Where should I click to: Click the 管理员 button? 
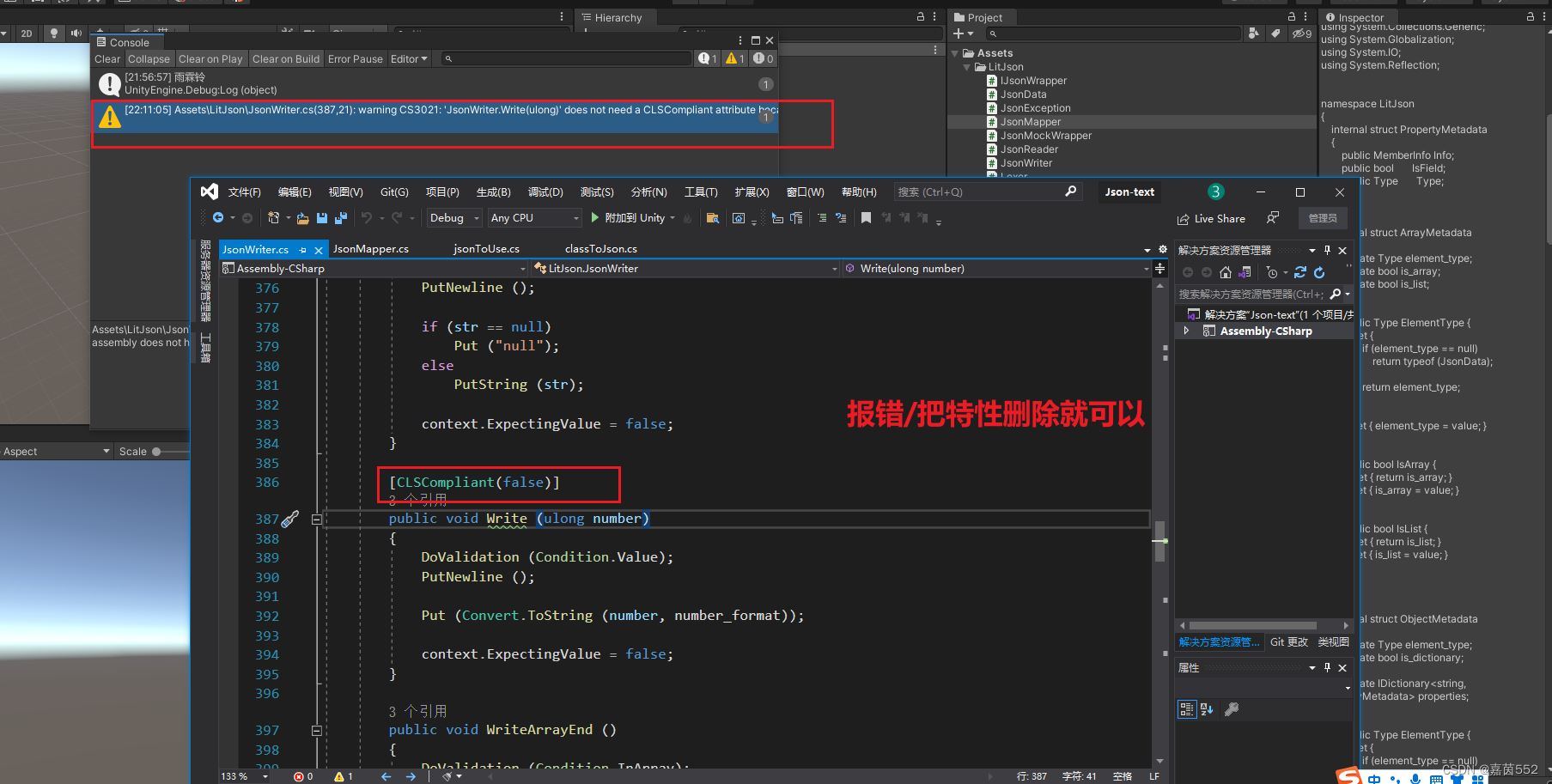[1323, 218]
